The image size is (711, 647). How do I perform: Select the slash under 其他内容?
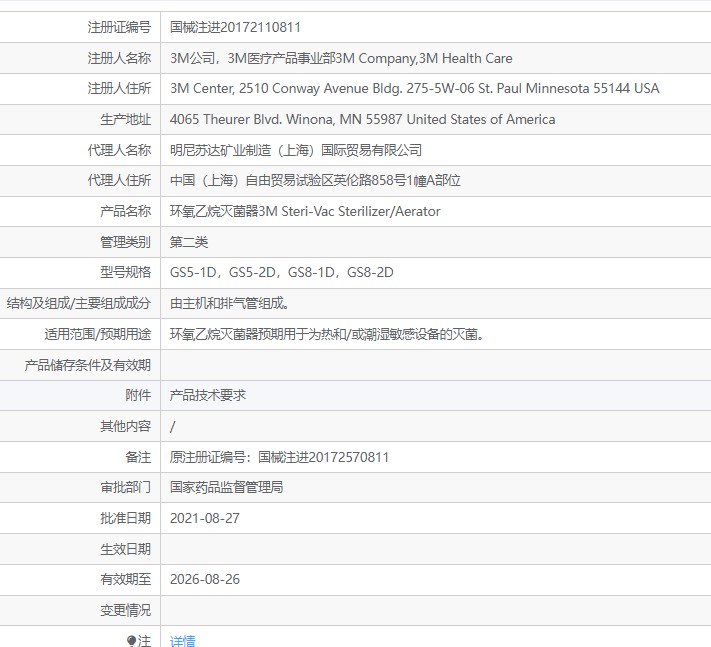[x=172, y=426]
